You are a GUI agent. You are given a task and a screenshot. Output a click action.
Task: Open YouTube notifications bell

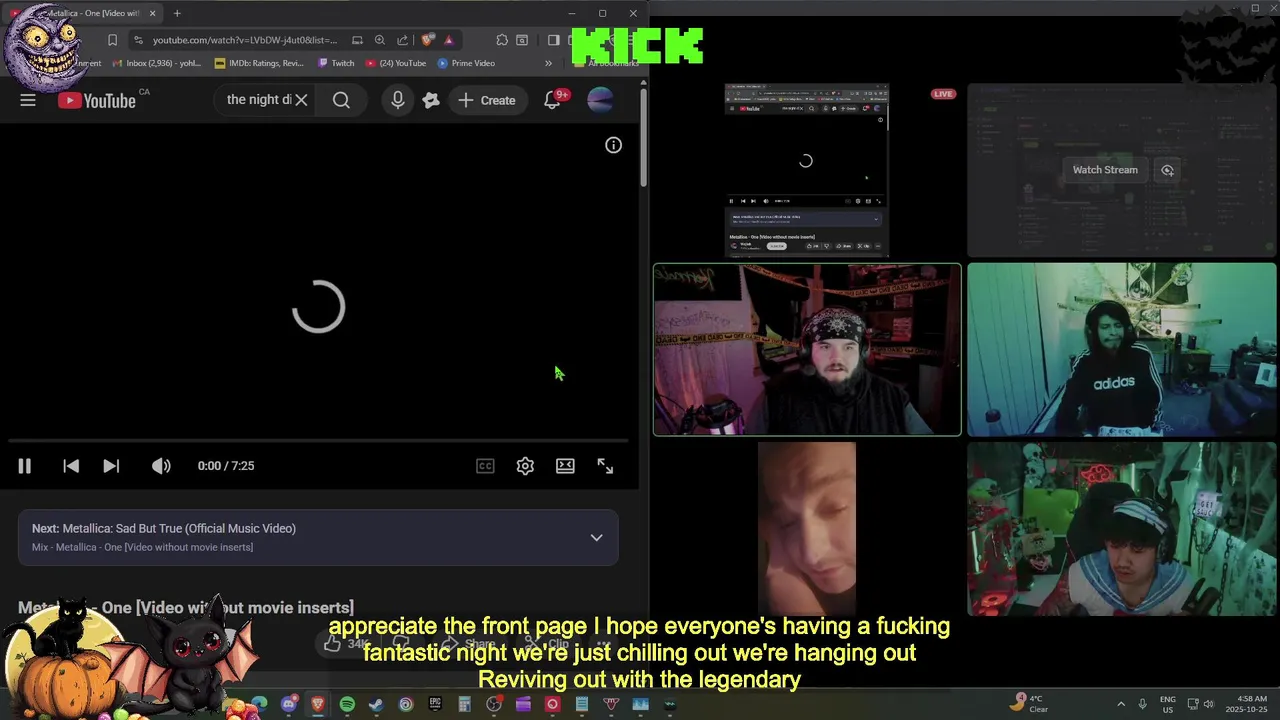pos(552,100)
